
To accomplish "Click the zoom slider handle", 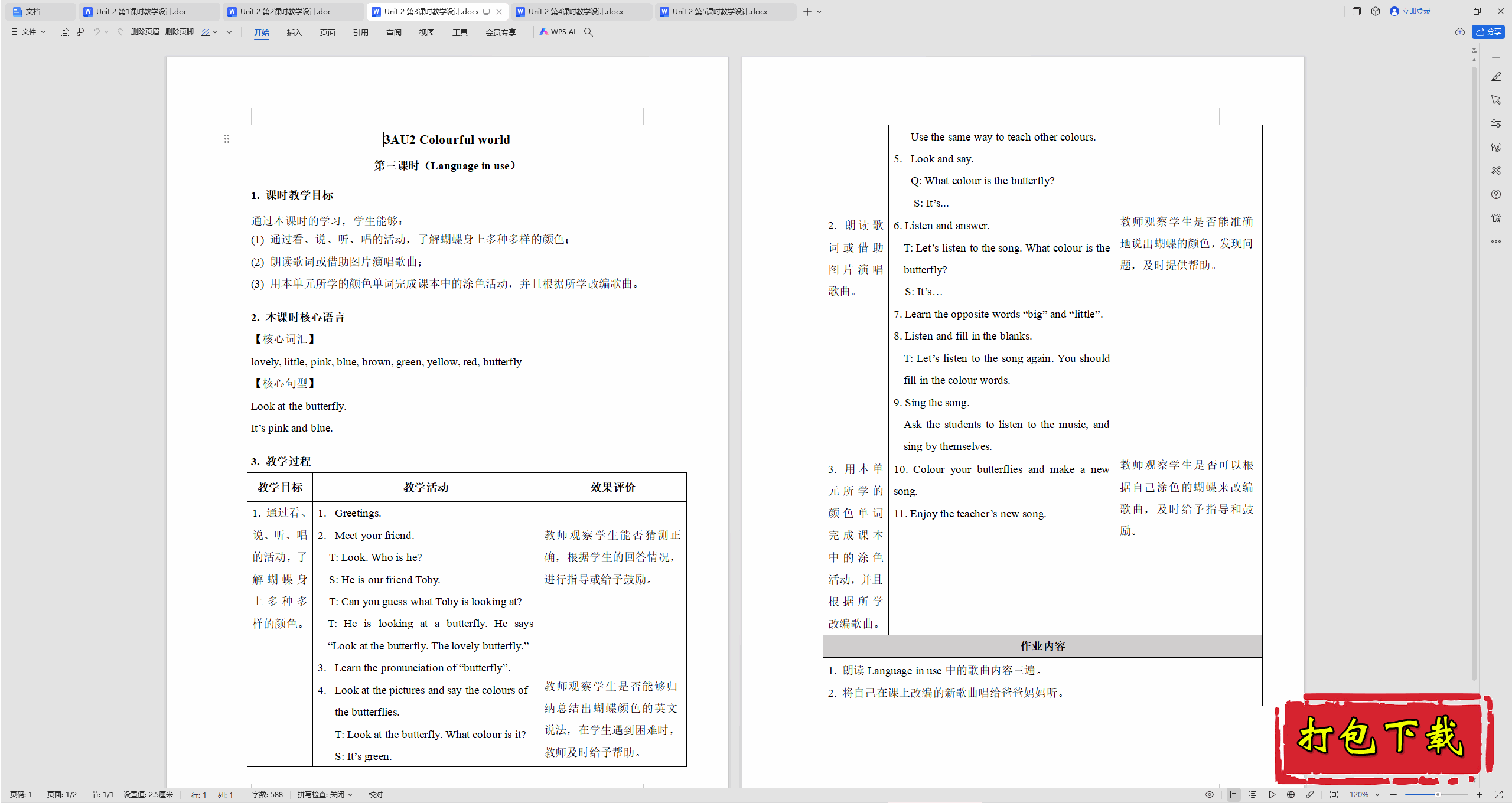I will (1438, 795).
